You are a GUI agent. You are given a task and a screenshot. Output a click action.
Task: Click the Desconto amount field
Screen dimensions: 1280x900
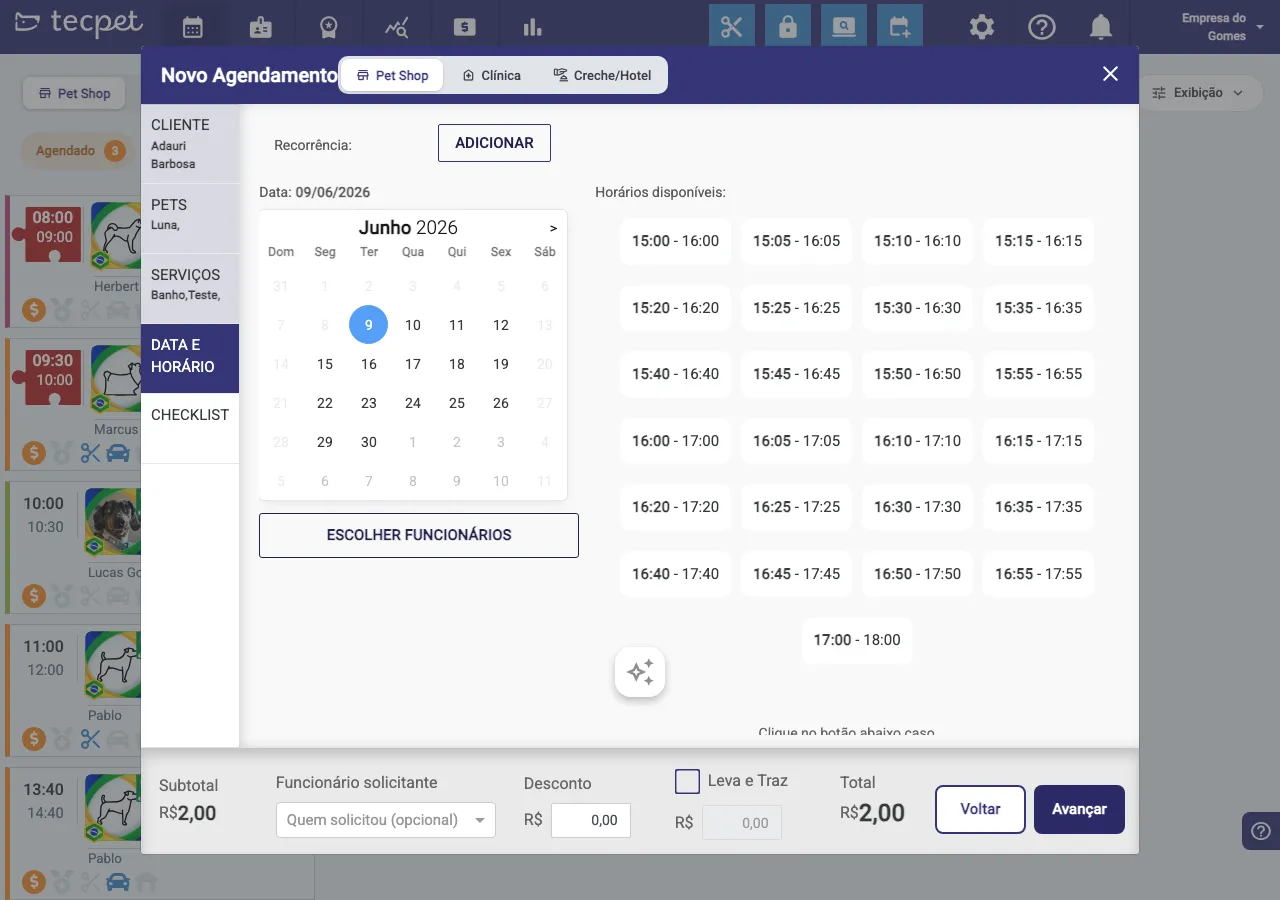[x=591, y=820]
